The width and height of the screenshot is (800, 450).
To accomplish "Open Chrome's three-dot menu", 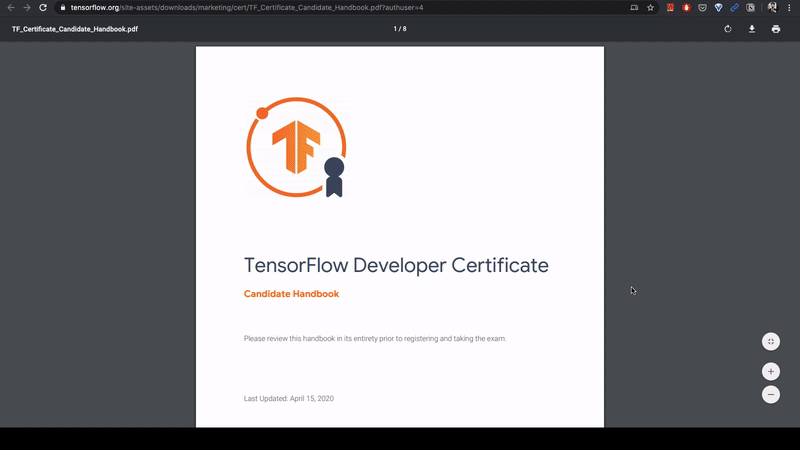I will point(789,8).
